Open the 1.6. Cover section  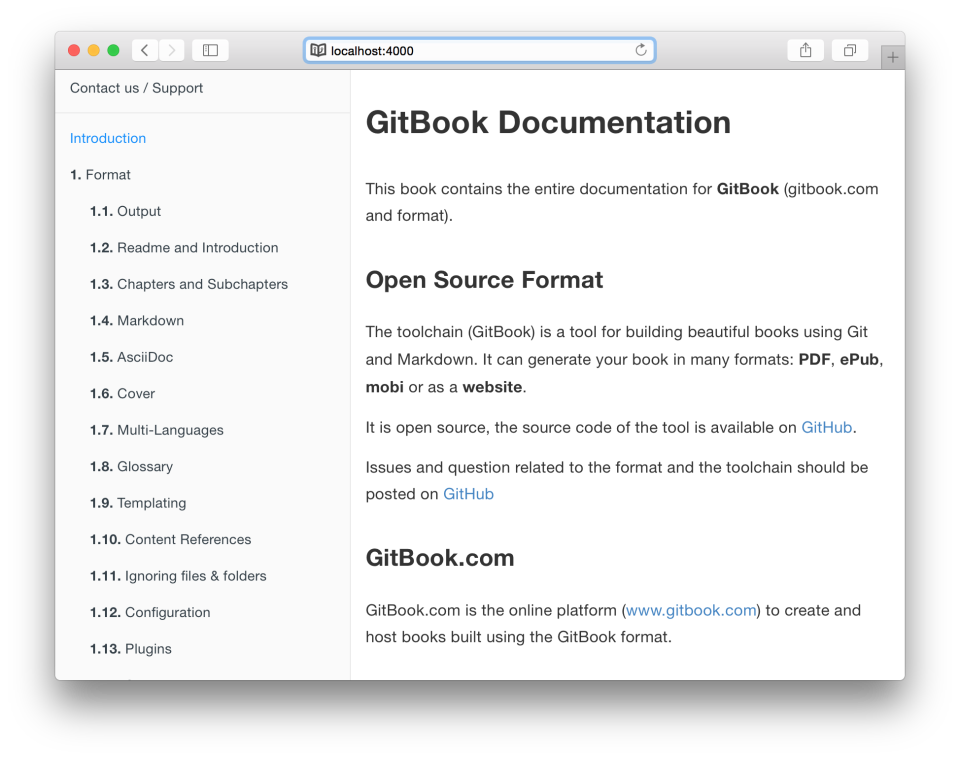(x=122, y=393)
